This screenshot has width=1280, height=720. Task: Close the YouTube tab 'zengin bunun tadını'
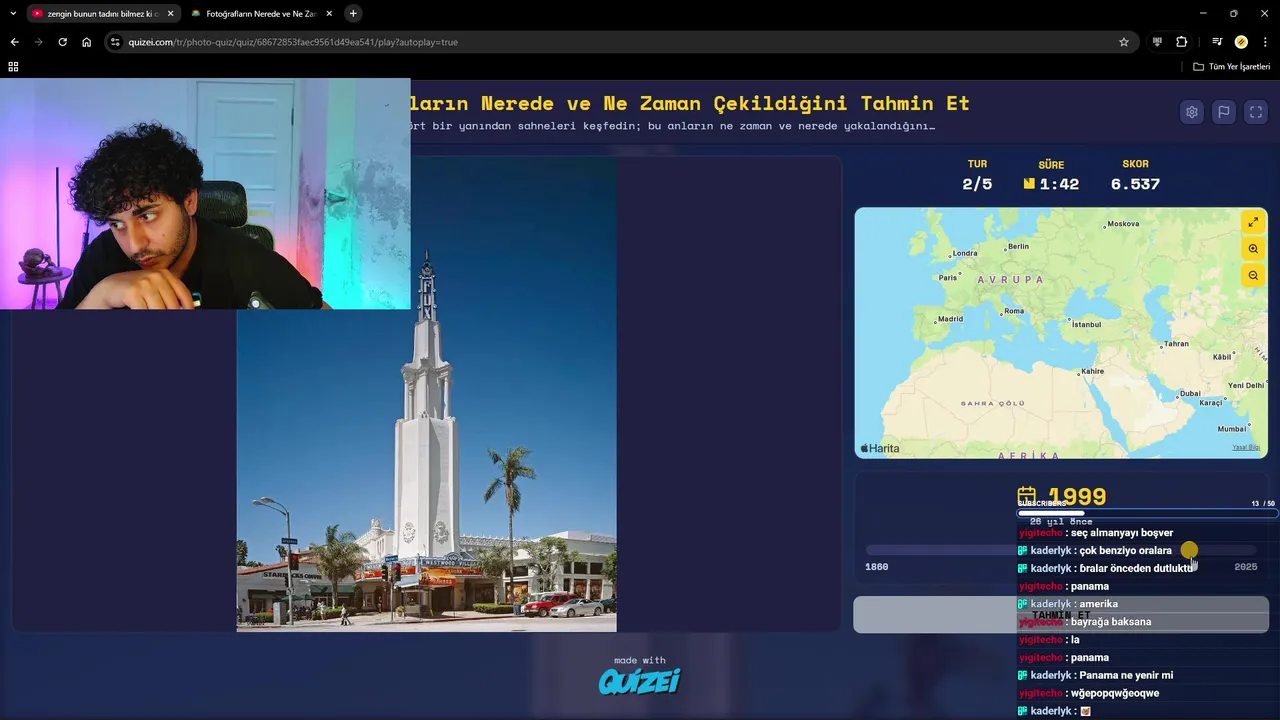[x=170, y=13]
